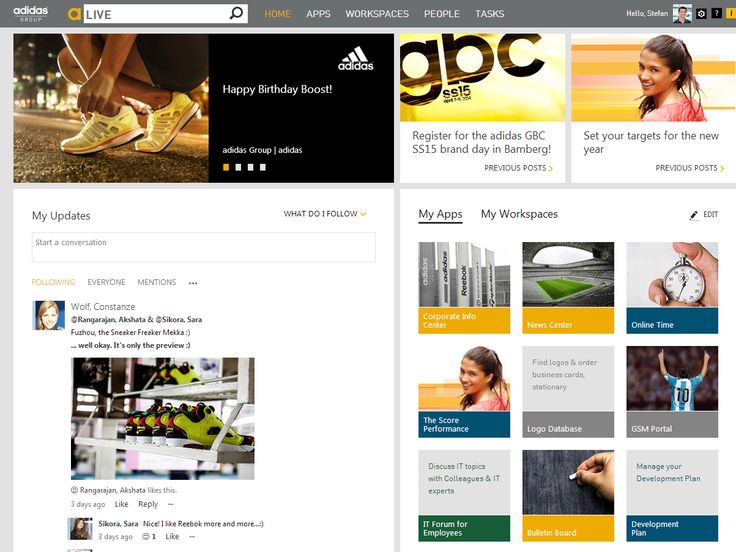Reply to Constanze Wolf's post
This screenshot has height=552, width=736.
(x=148, y=504)
